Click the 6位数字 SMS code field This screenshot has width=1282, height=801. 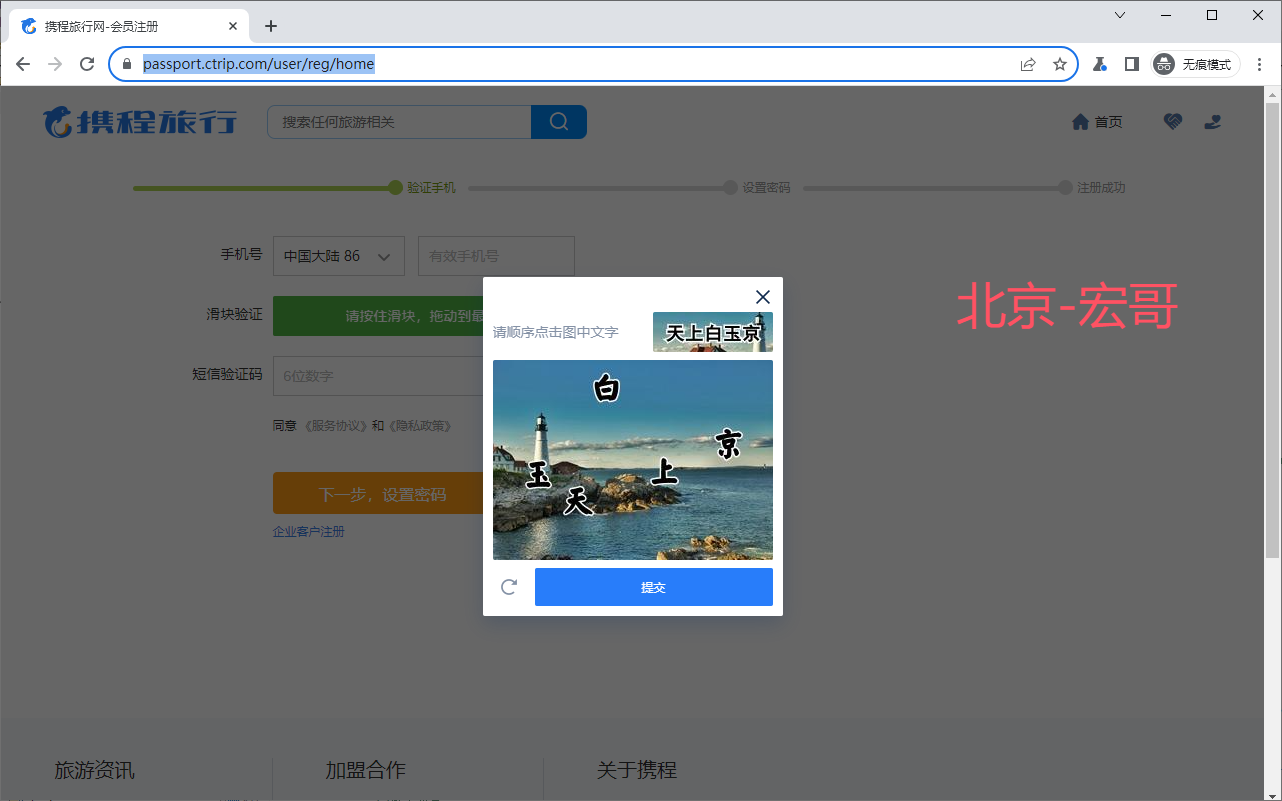coord(378,376)
